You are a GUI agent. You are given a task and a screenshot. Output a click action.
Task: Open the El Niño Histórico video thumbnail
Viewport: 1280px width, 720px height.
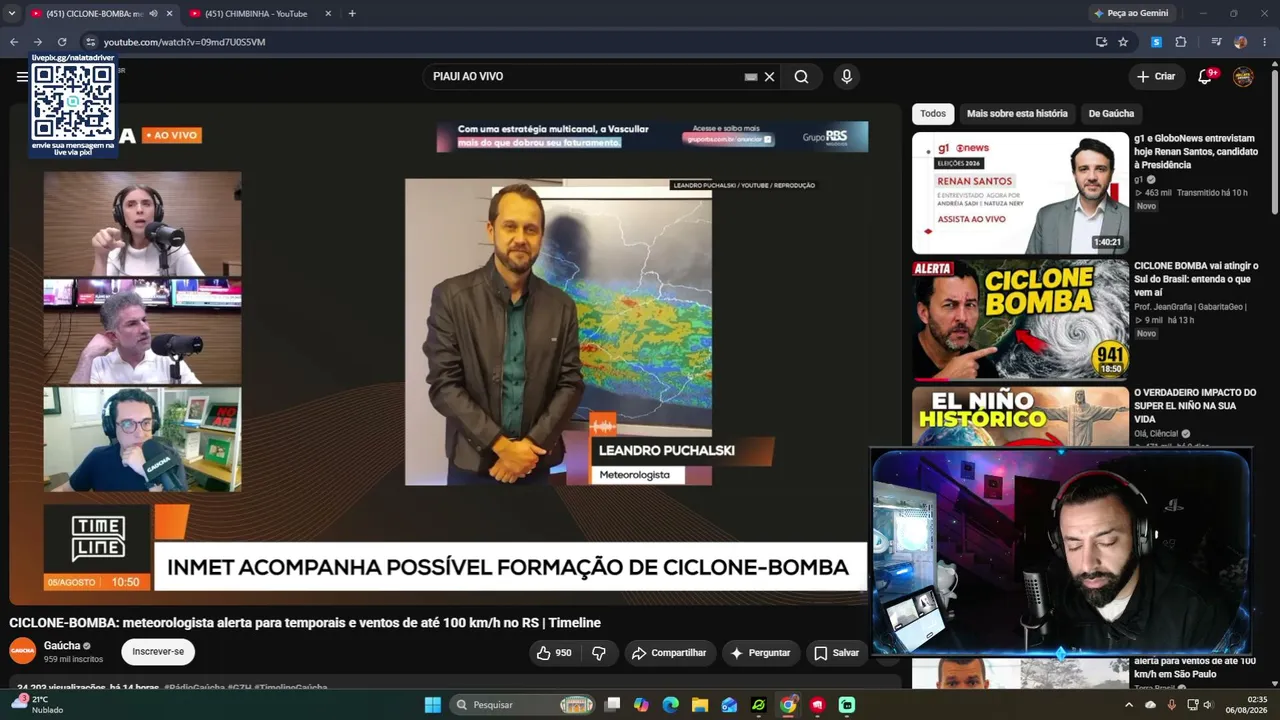tap(1020, 417)
